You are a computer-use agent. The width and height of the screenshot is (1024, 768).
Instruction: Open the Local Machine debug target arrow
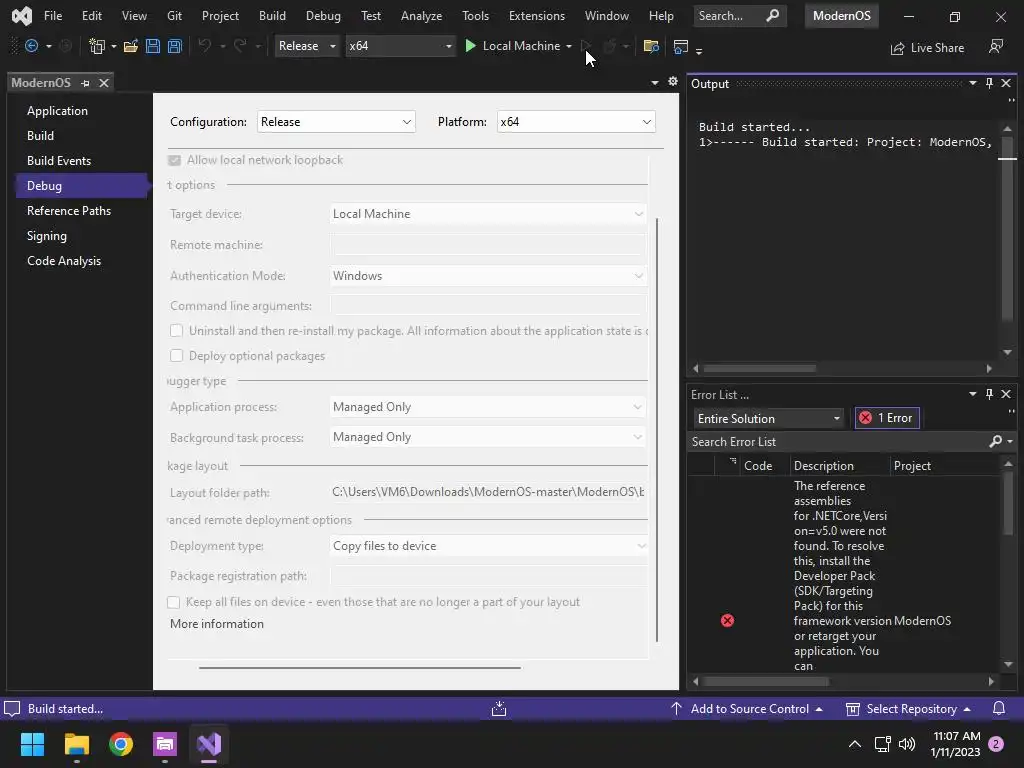click(x=569, y=46)
